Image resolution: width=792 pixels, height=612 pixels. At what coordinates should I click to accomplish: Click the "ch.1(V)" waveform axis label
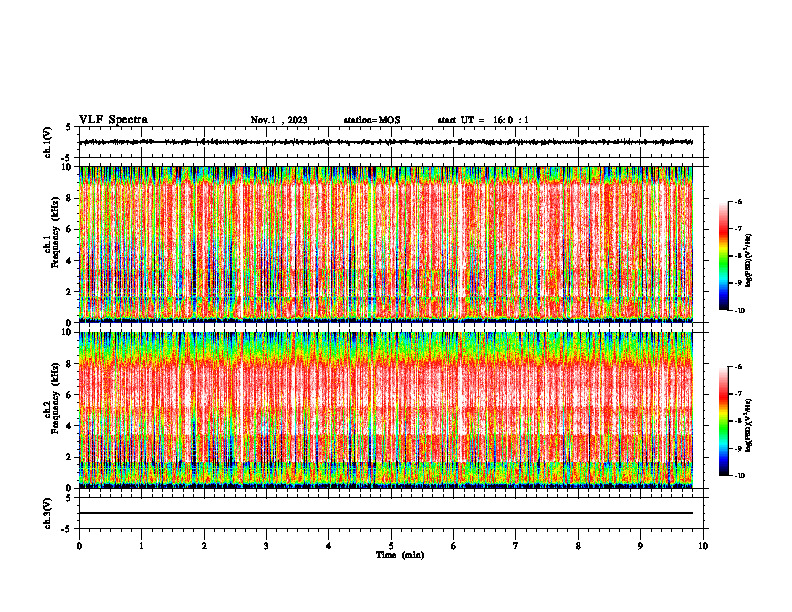(48, 142)
